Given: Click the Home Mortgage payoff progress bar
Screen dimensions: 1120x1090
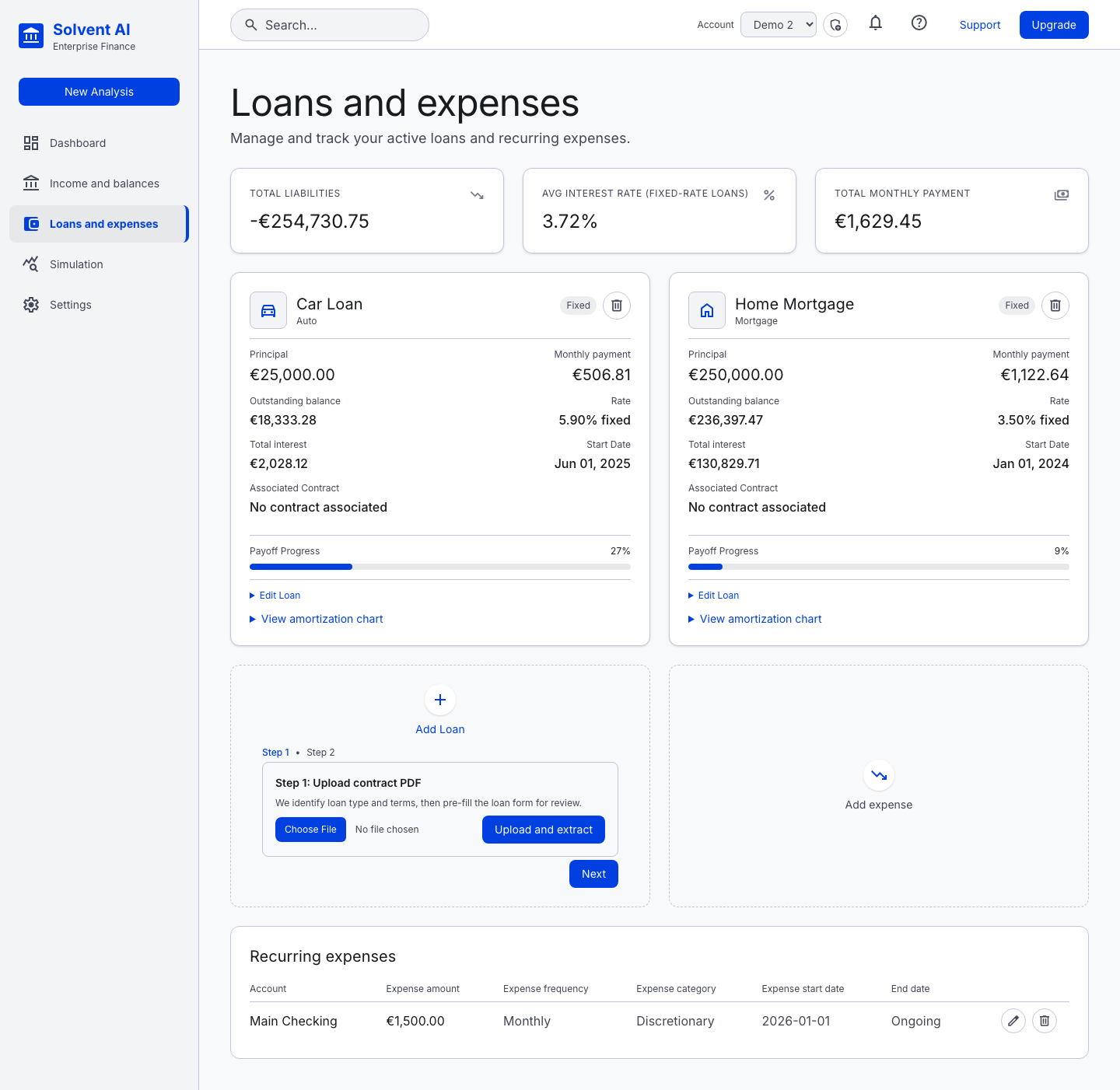Looking at the screenshot, I should [879, 567].
